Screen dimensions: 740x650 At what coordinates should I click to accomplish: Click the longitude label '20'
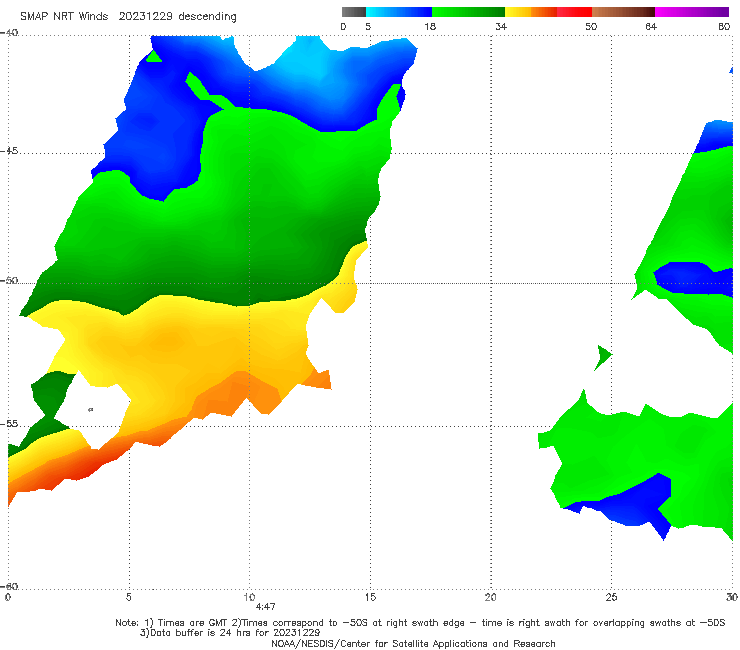490,597
